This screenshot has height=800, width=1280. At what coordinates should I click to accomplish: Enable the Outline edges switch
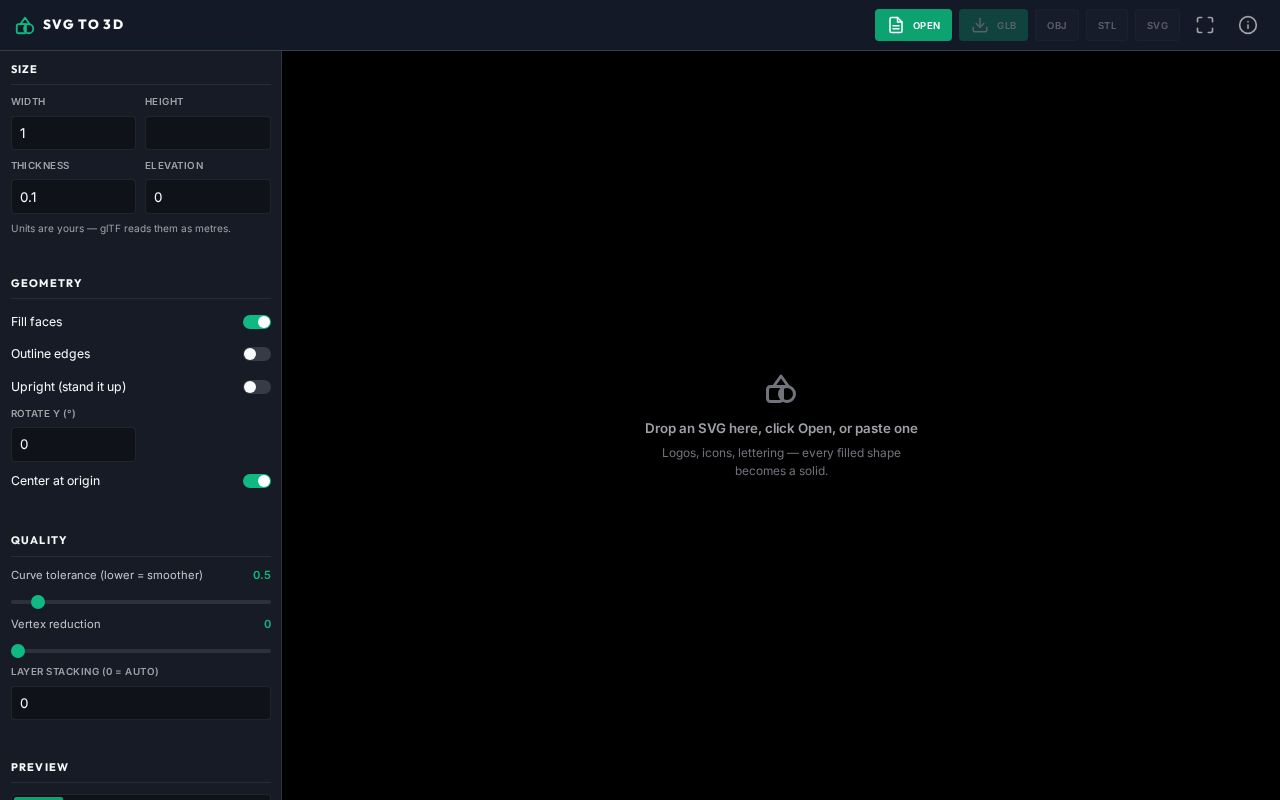pos(257,354)
